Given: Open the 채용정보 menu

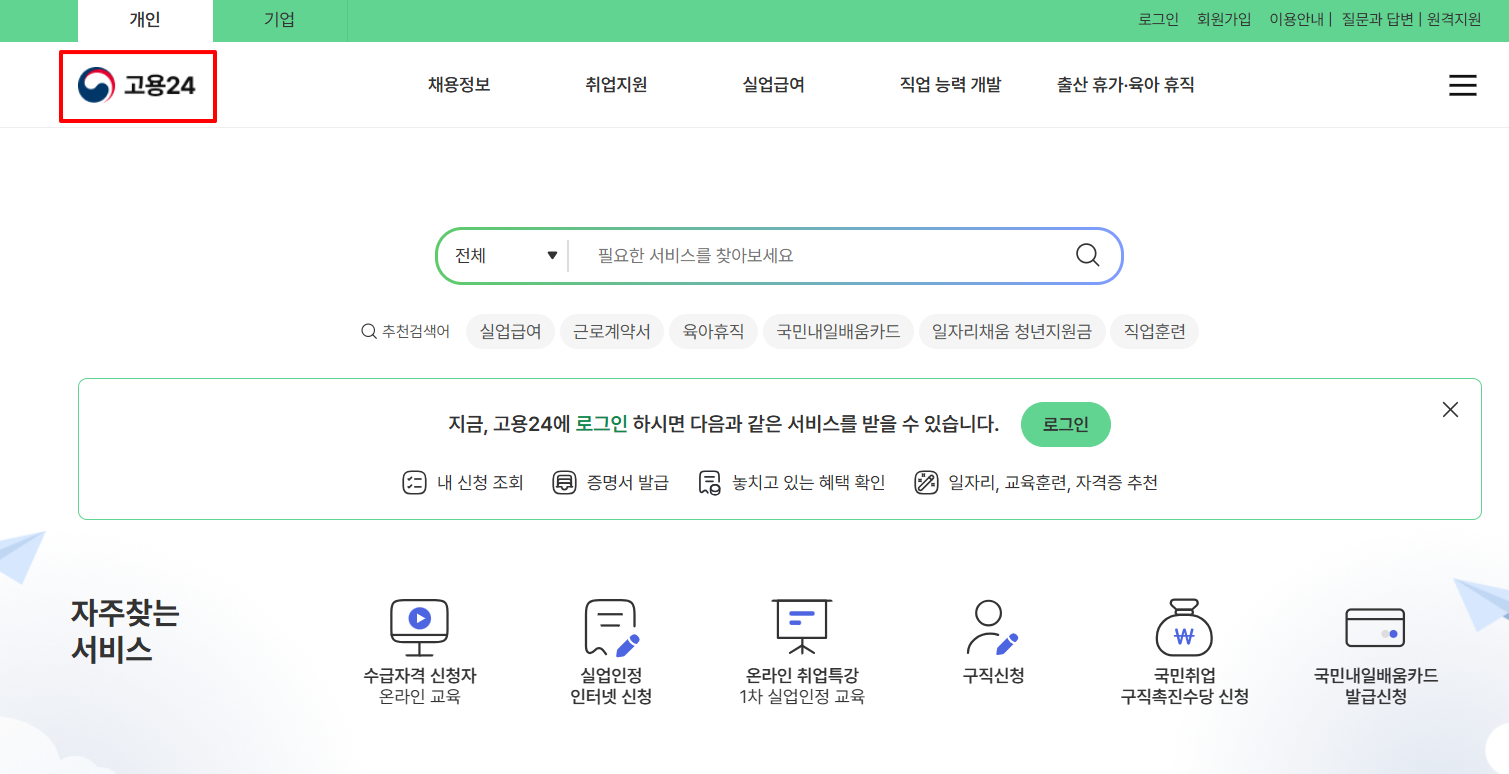Looking at the screenshot, I should [459, 85].
